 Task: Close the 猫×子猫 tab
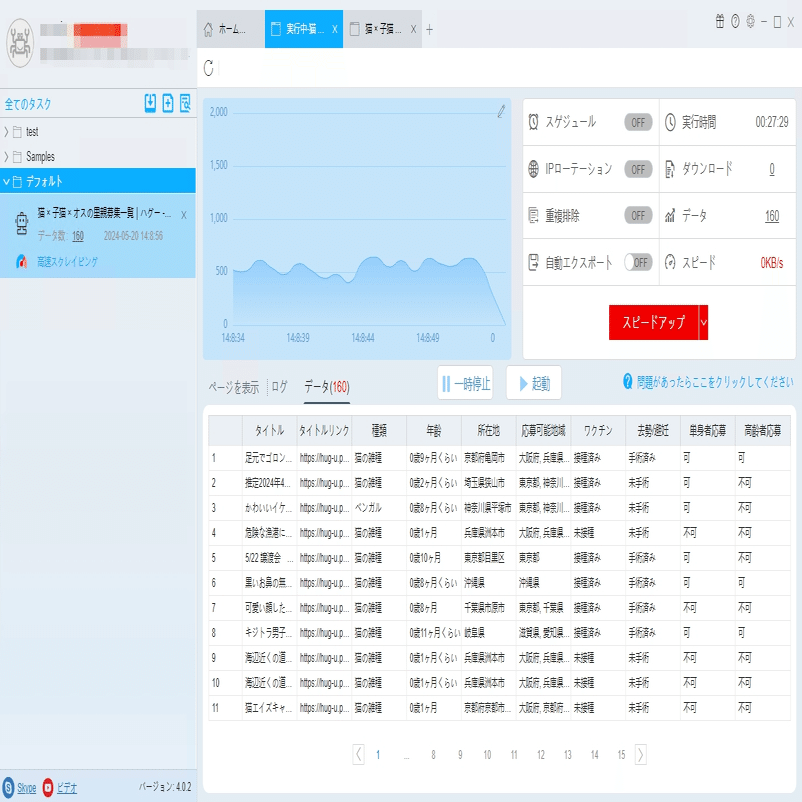point(413,29)
